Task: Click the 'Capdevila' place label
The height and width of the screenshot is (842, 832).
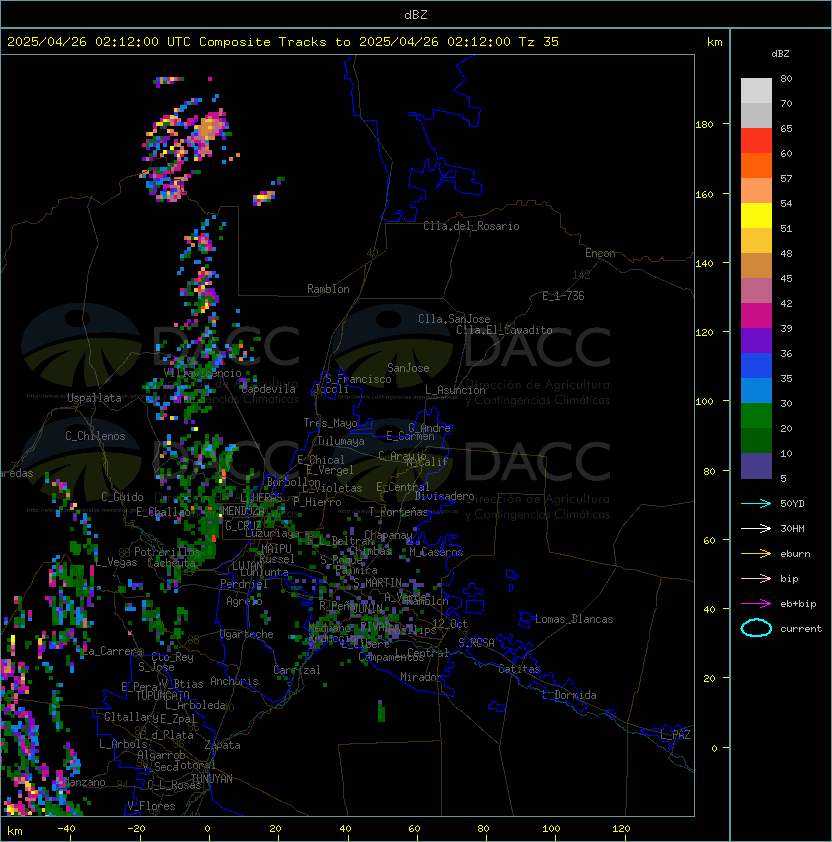Action: pyautogui.click(x=268, y=389)
